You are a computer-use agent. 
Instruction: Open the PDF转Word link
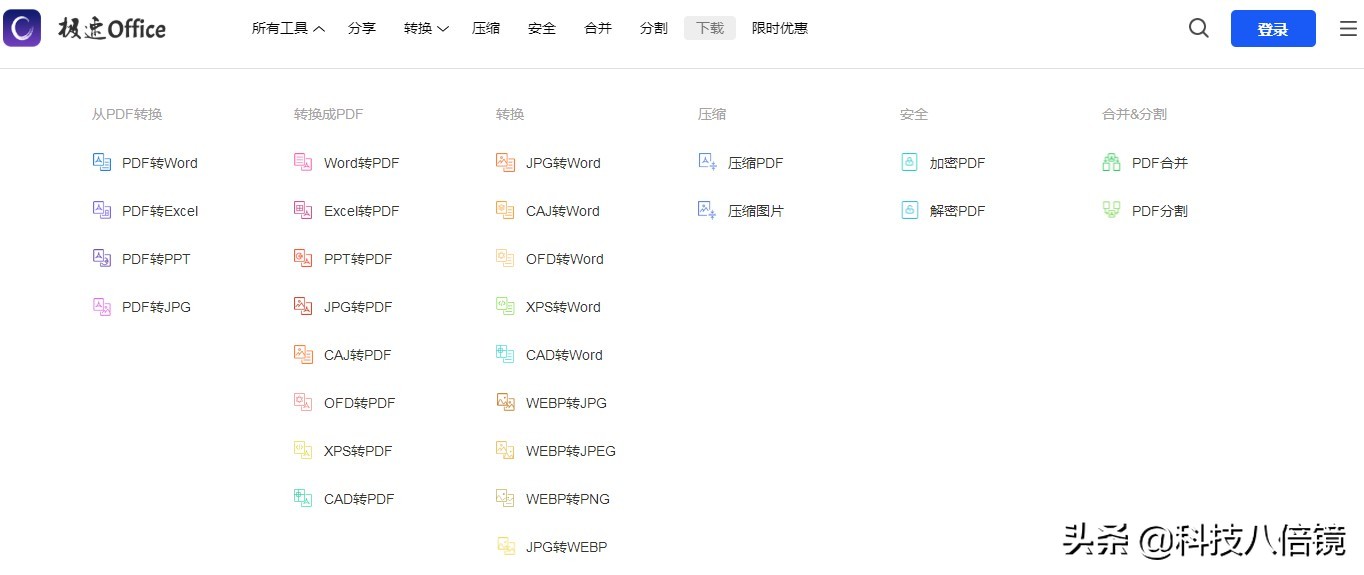coord(160,163)
